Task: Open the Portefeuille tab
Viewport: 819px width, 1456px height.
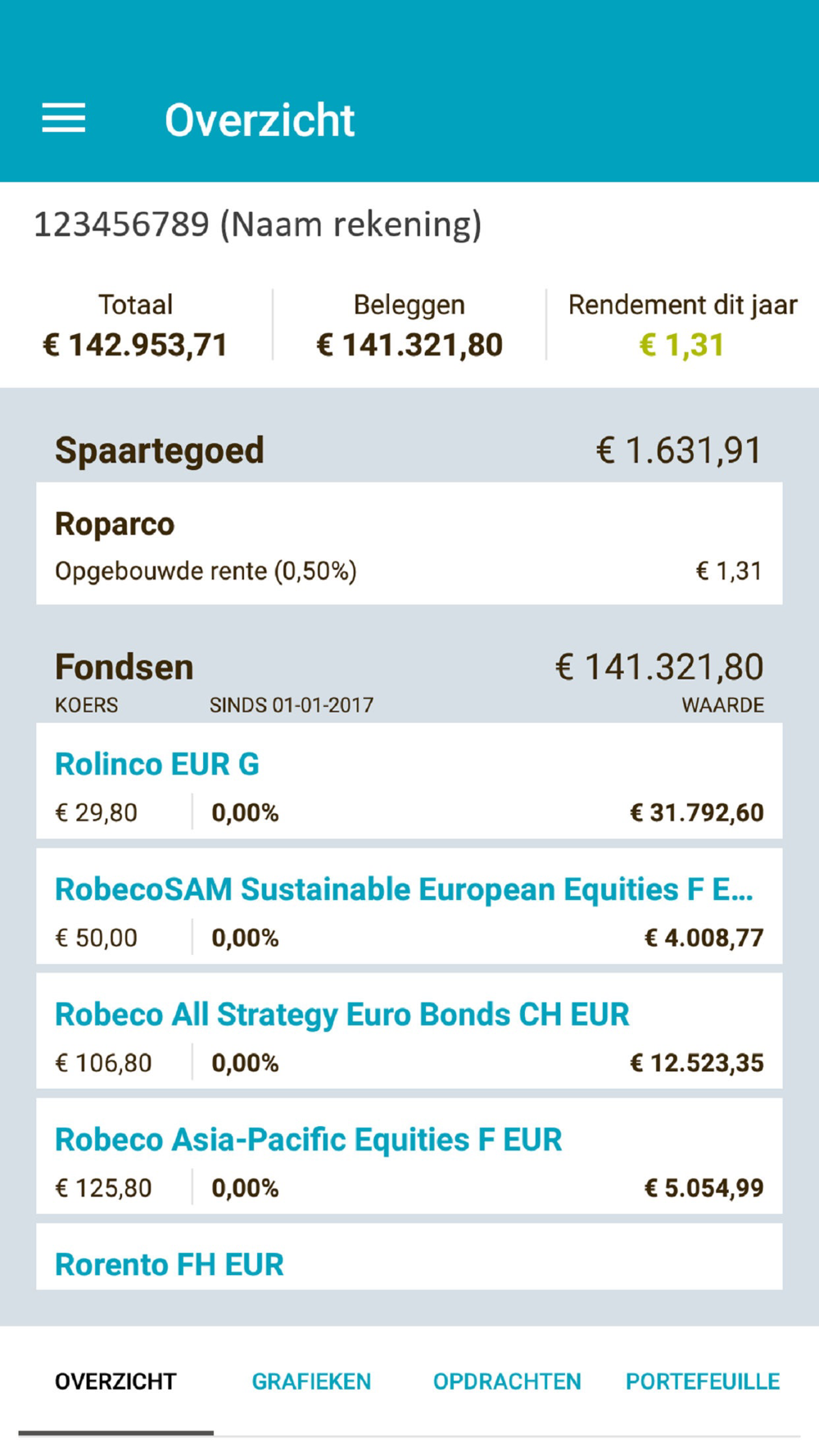Action: [x=703, y=1381]
